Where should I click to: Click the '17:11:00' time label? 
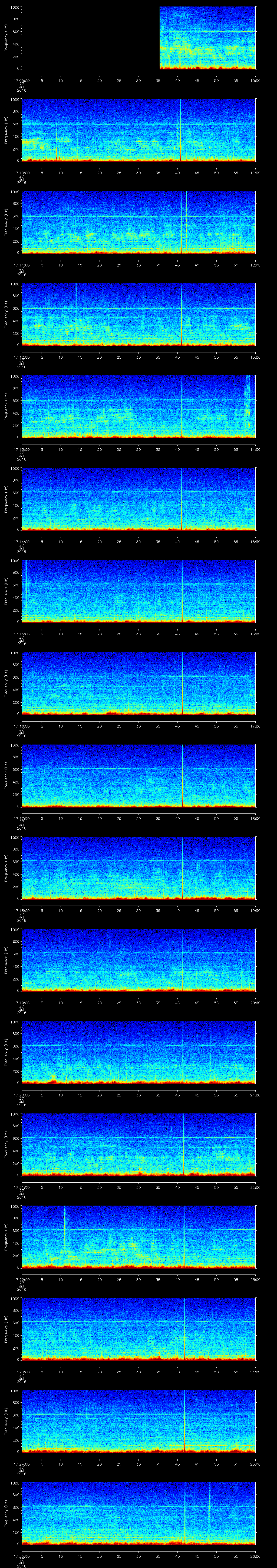[x=21, y=265]
